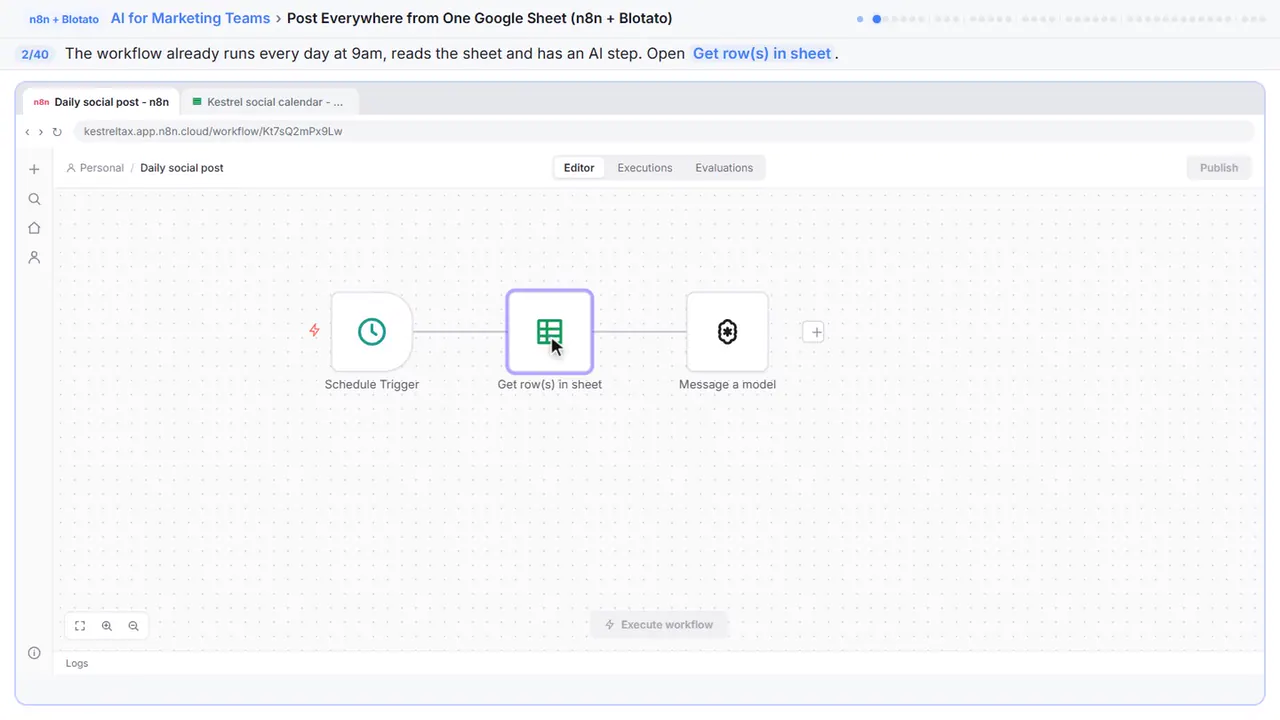
Task: Open the Schedule Trigger clock node
Action: click(372, 332)
